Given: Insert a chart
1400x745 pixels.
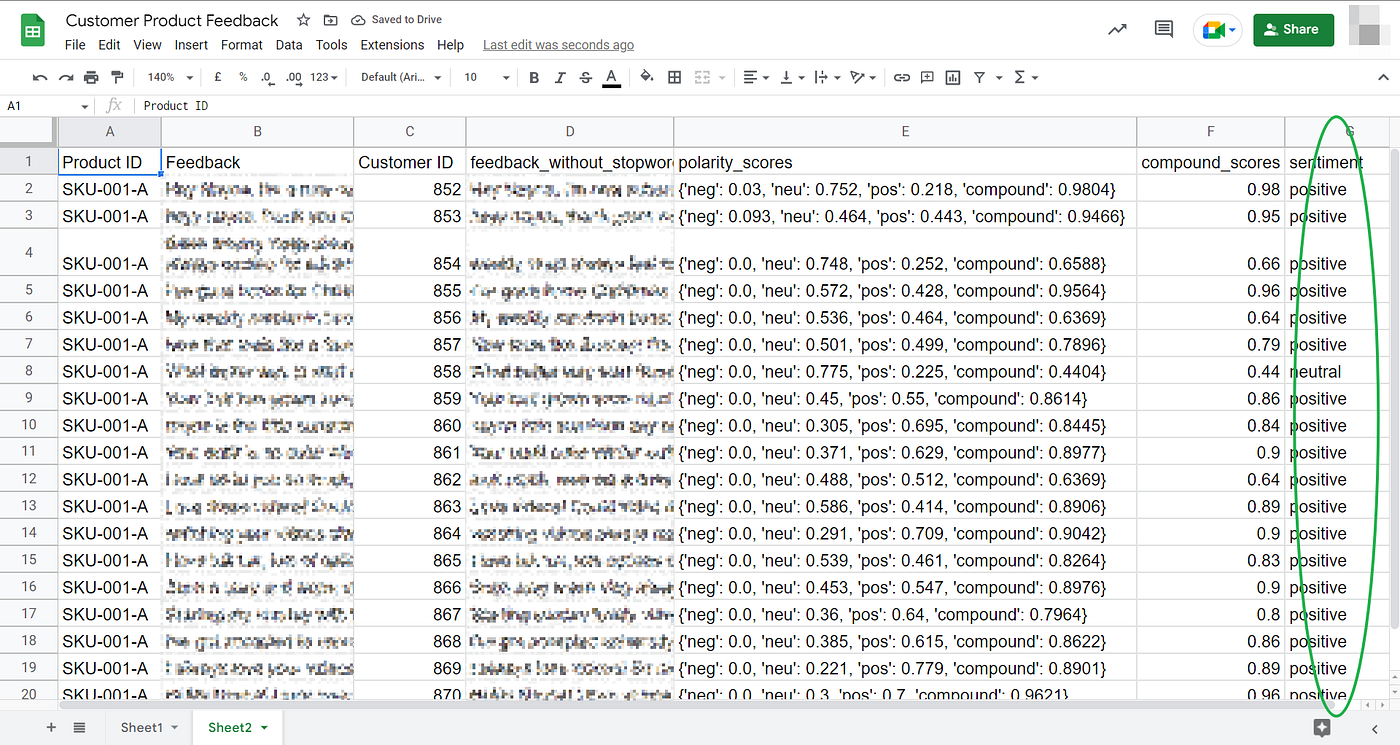Looking at the screenshot, I should (953, 77).
